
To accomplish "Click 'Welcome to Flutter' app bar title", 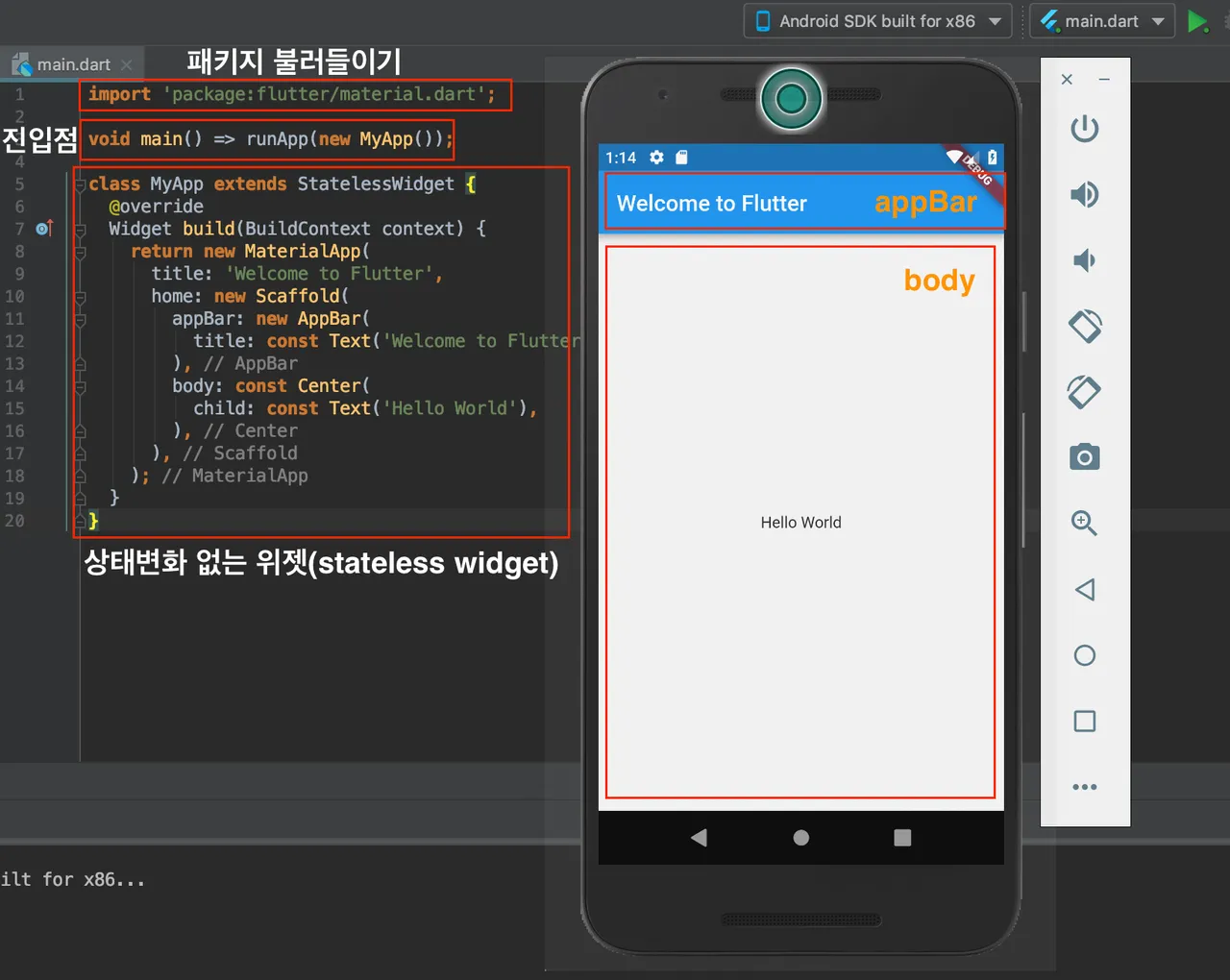I will coord(712,204).
